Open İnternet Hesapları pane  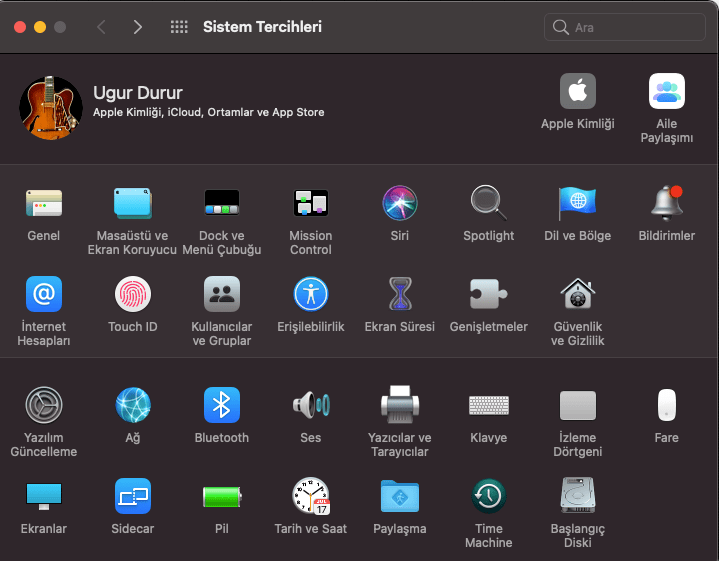click(x=44, y=294)
